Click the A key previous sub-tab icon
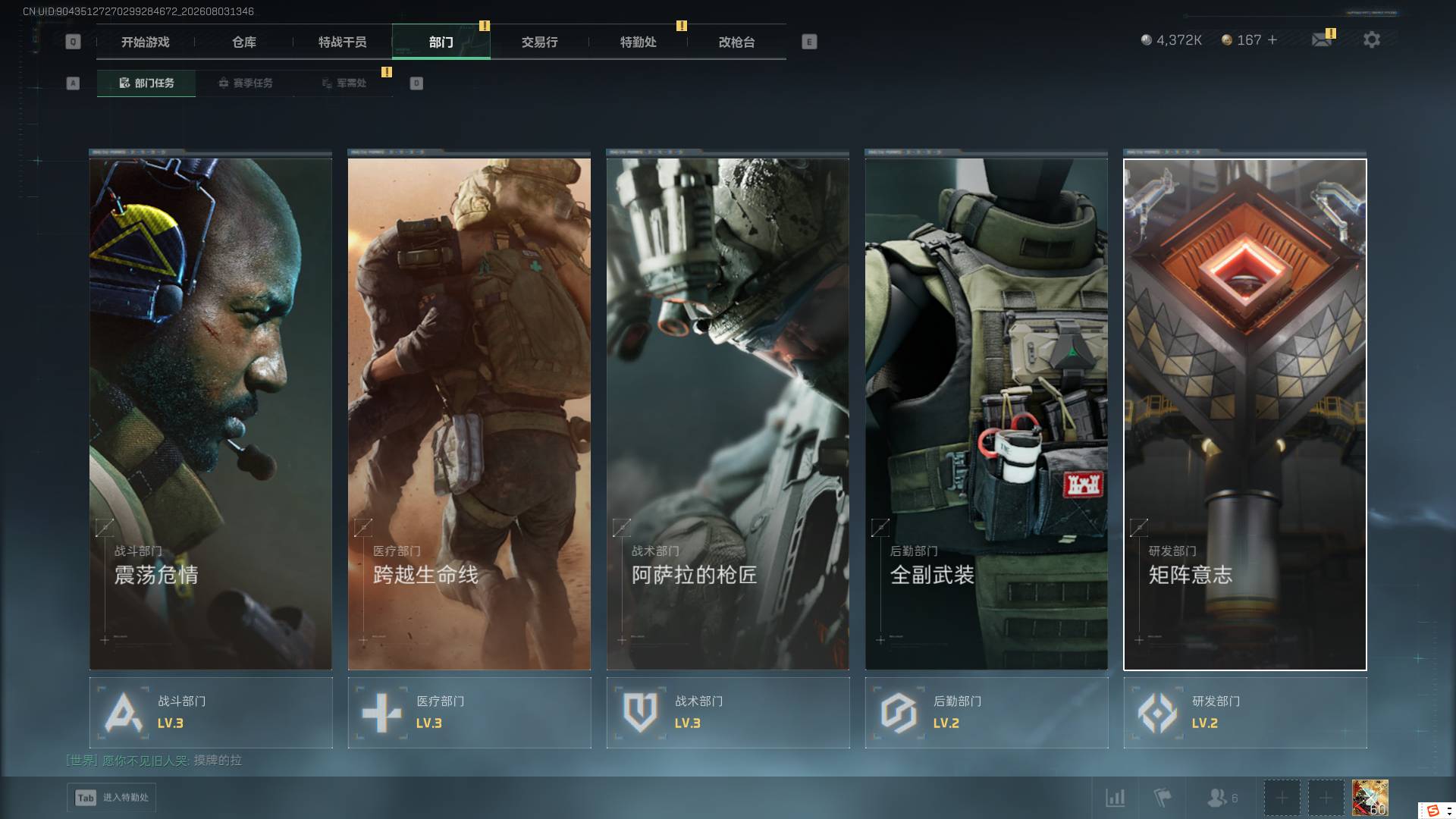The image size is (1456, 819). (x=73, y=83)
